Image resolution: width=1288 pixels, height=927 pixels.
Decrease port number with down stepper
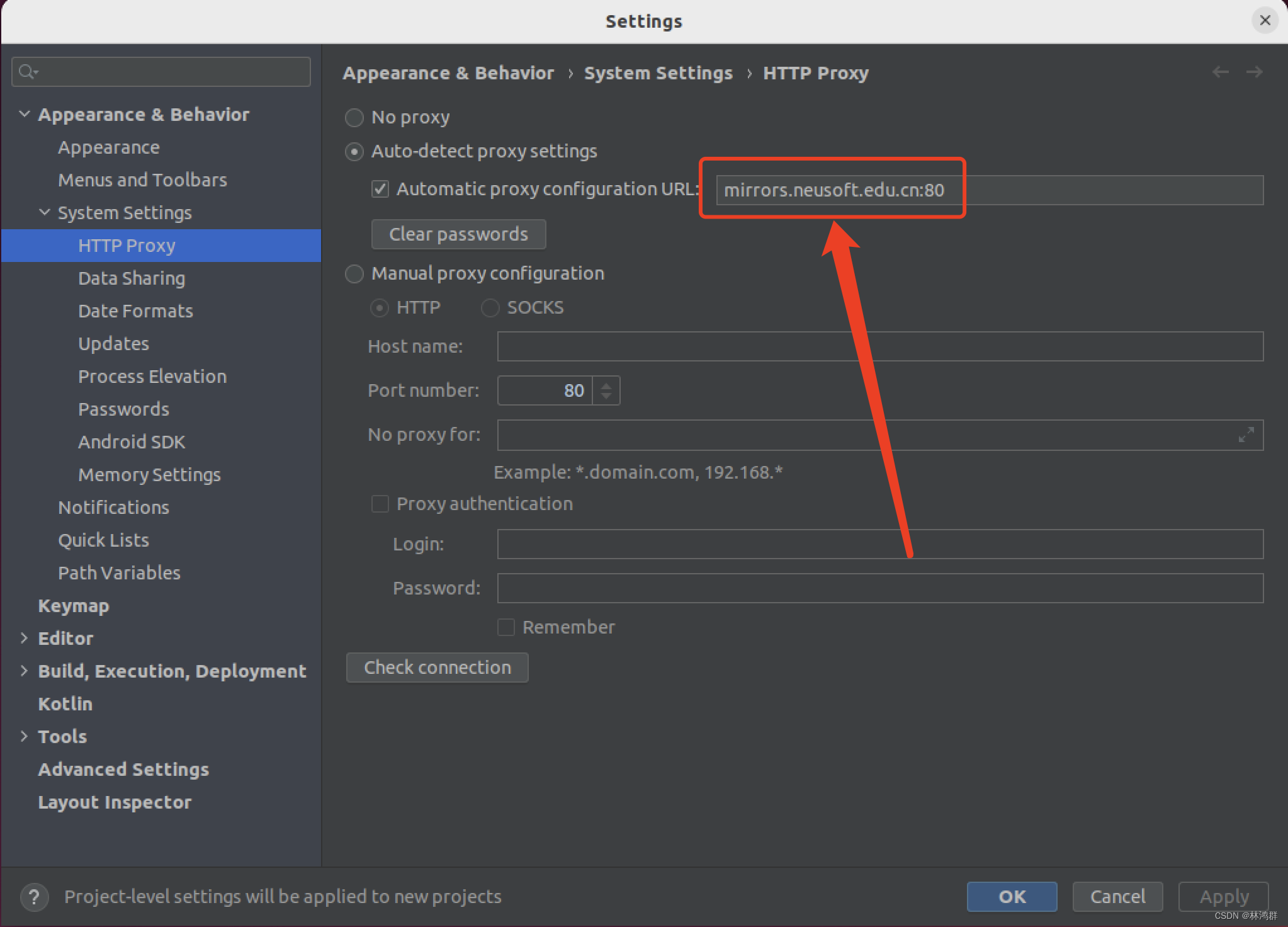(x=606, y=396)
